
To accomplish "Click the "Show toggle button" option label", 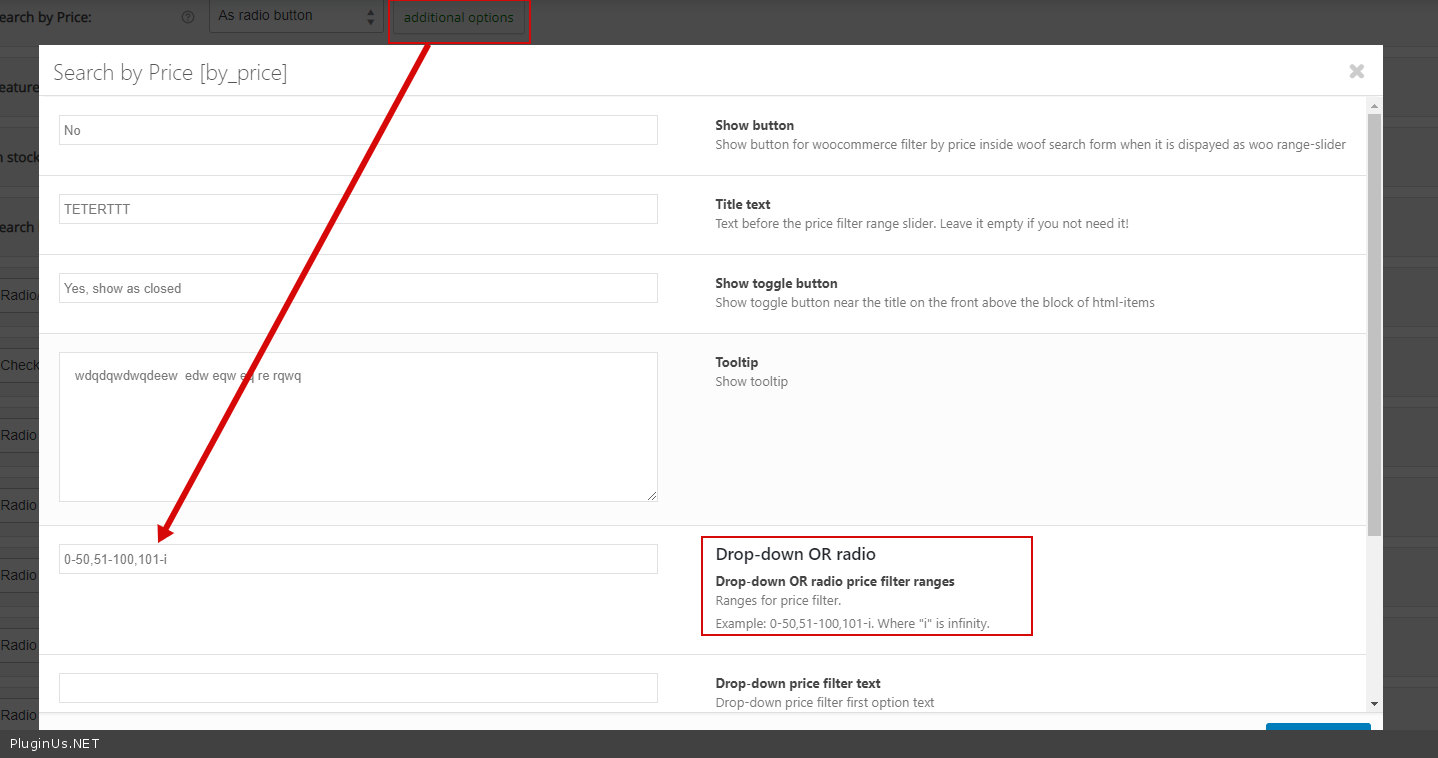I will (776, 283).
